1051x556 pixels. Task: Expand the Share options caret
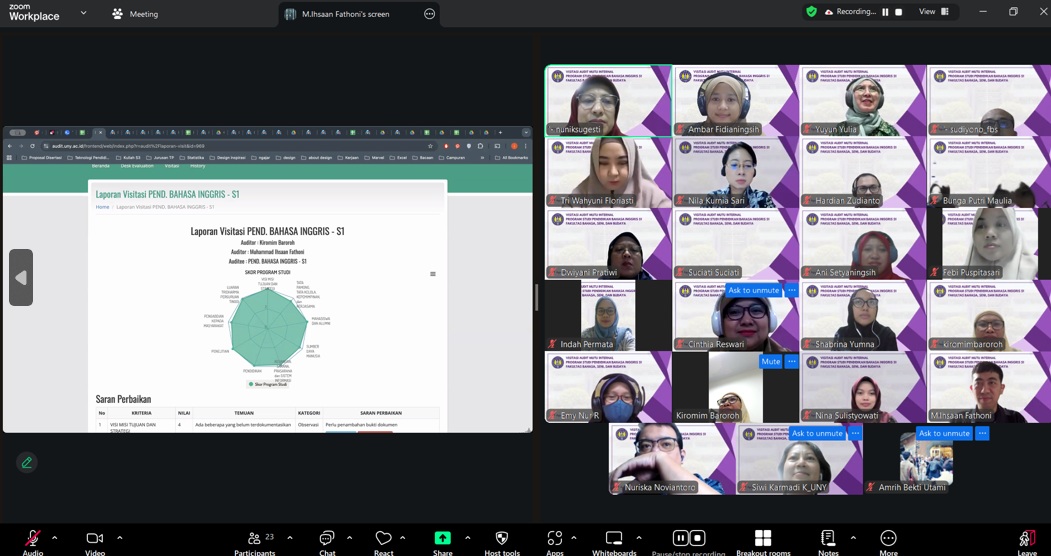(467, 537)
